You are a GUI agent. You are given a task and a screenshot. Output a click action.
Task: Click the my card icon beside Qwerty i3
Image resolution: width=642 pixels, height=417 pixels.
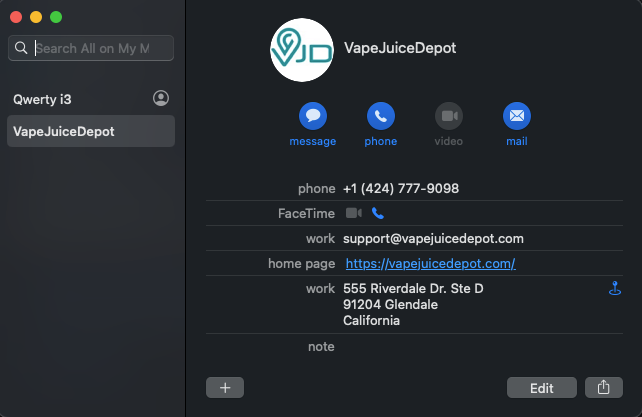pos(161,98)
